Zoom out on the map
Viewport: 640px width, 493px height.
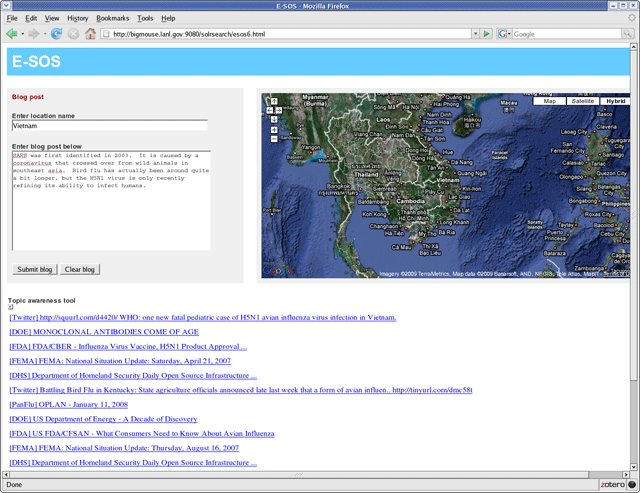coord(274,139)
